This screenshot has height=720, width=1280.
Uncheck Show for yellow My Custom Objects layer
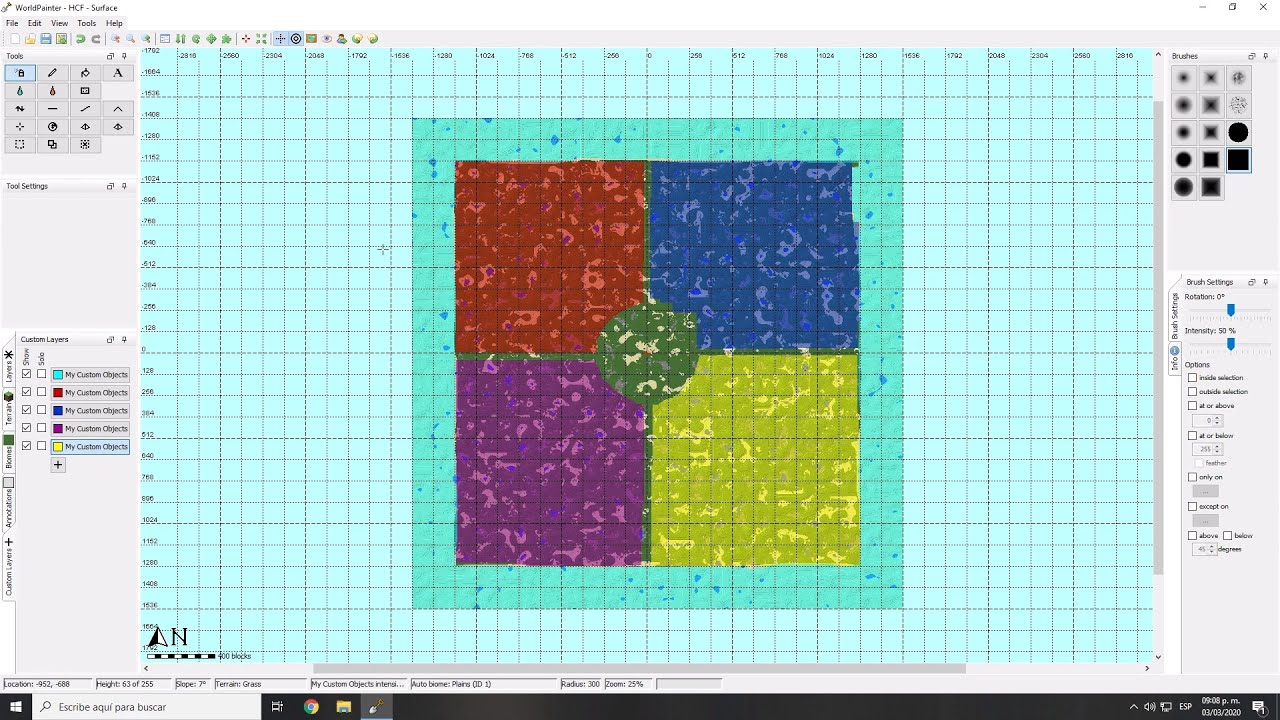coord(27,446)
